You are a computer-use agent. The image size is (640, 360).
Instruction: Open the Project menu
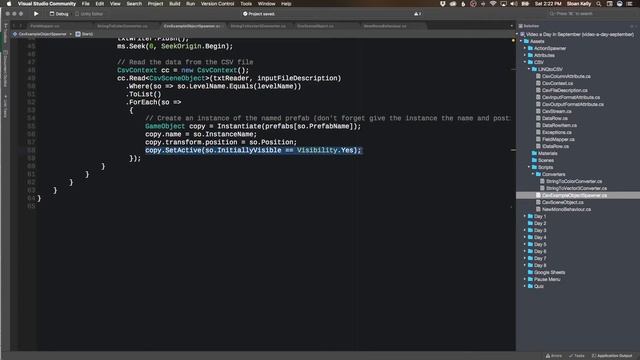pyautogui.click(x=155, y=4)
